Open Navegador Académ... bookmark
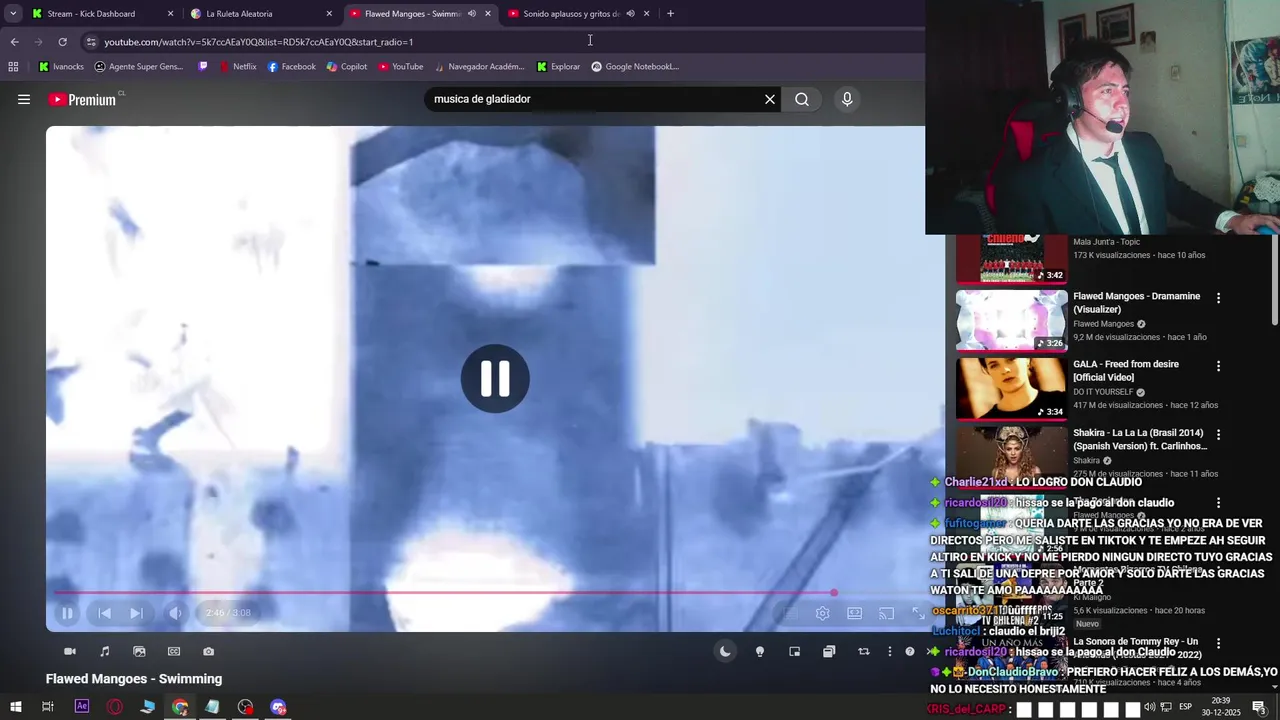The image size is (1280, 720). (479, 67)
